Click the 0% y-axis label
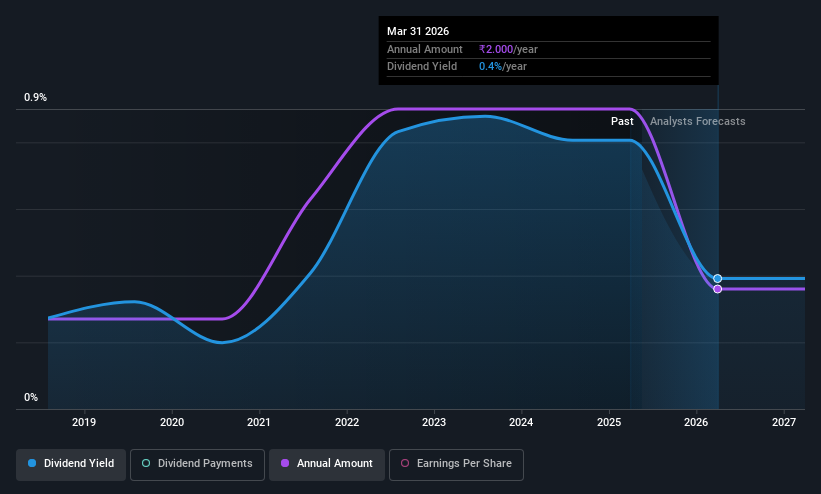Viewport: 821px width, 494px height. click(31, 398)
